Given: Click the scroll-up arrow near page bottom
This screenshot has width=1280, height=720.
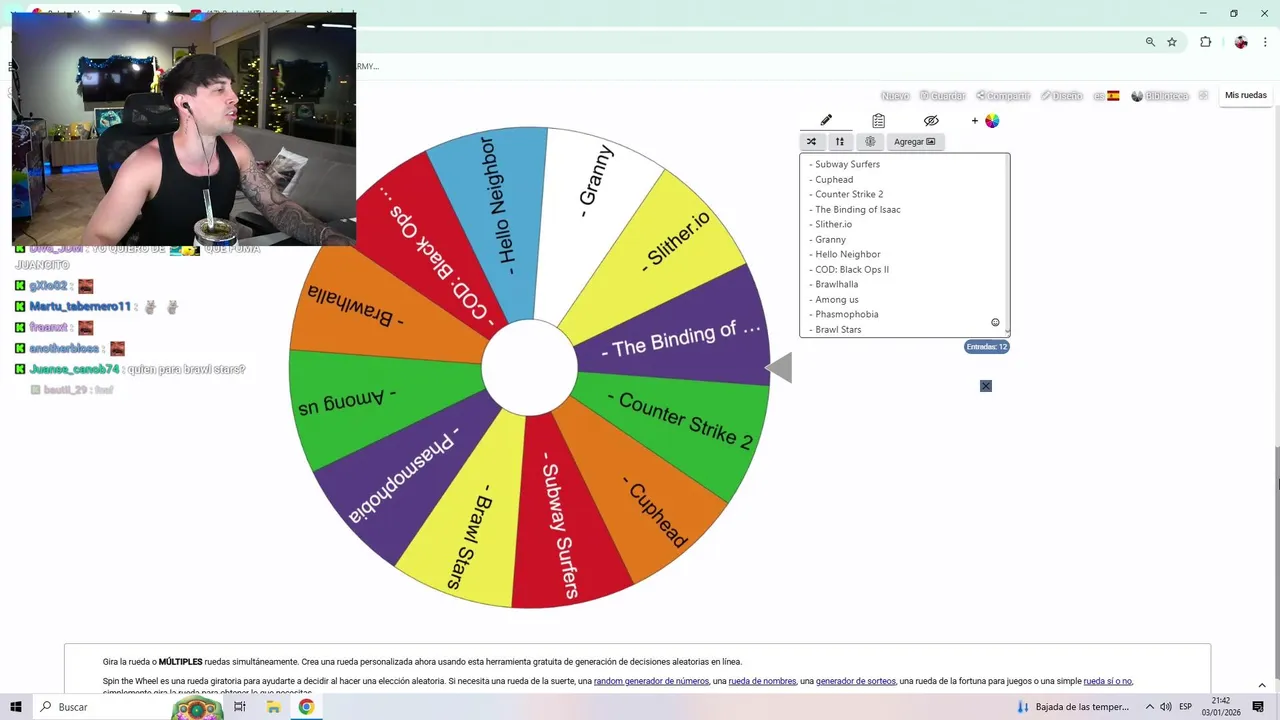Looking at the screenshot, I should tap(1262, 685).
